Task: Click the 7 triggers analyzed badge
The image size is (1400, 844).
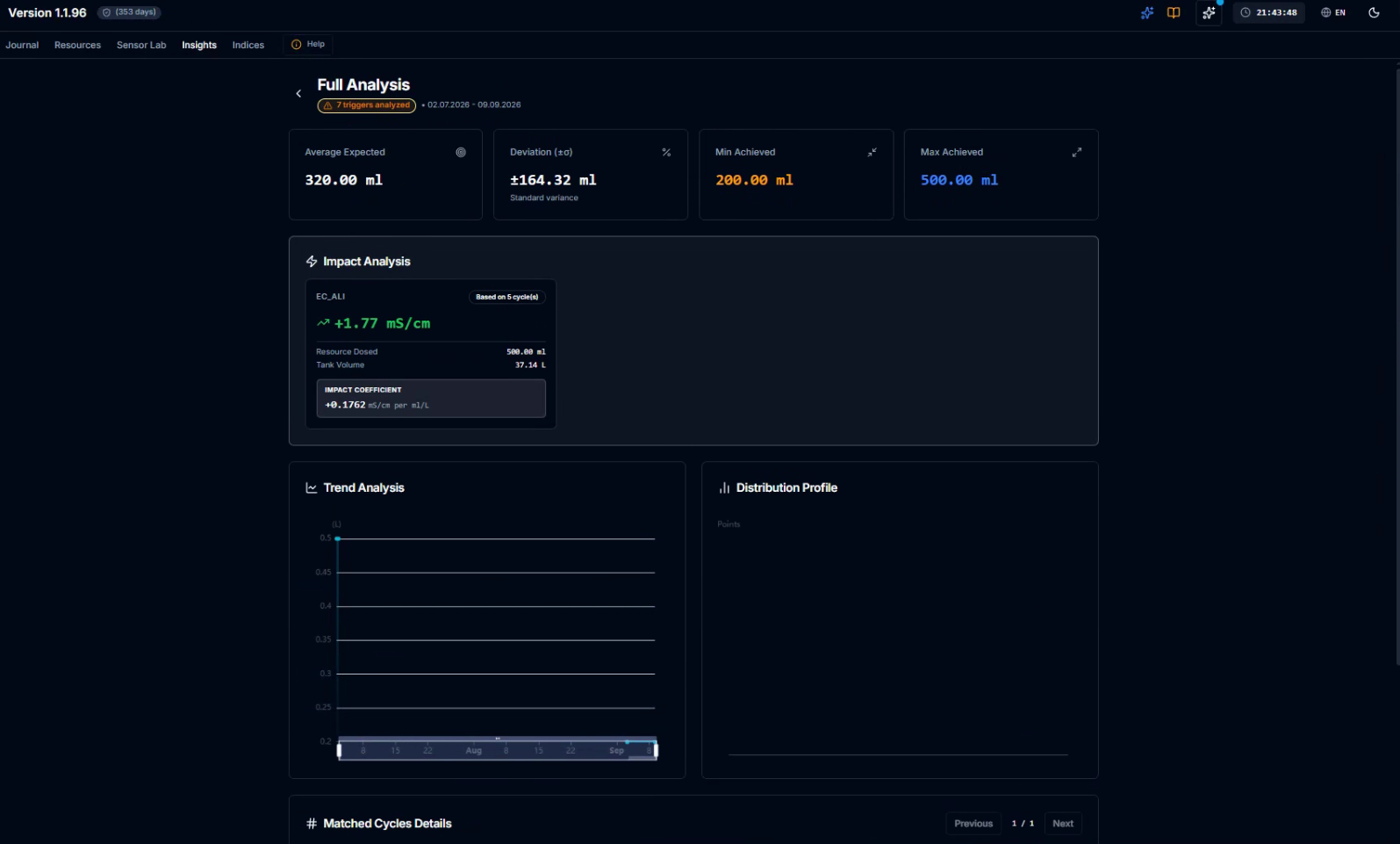Action: [x=367, y=105]
